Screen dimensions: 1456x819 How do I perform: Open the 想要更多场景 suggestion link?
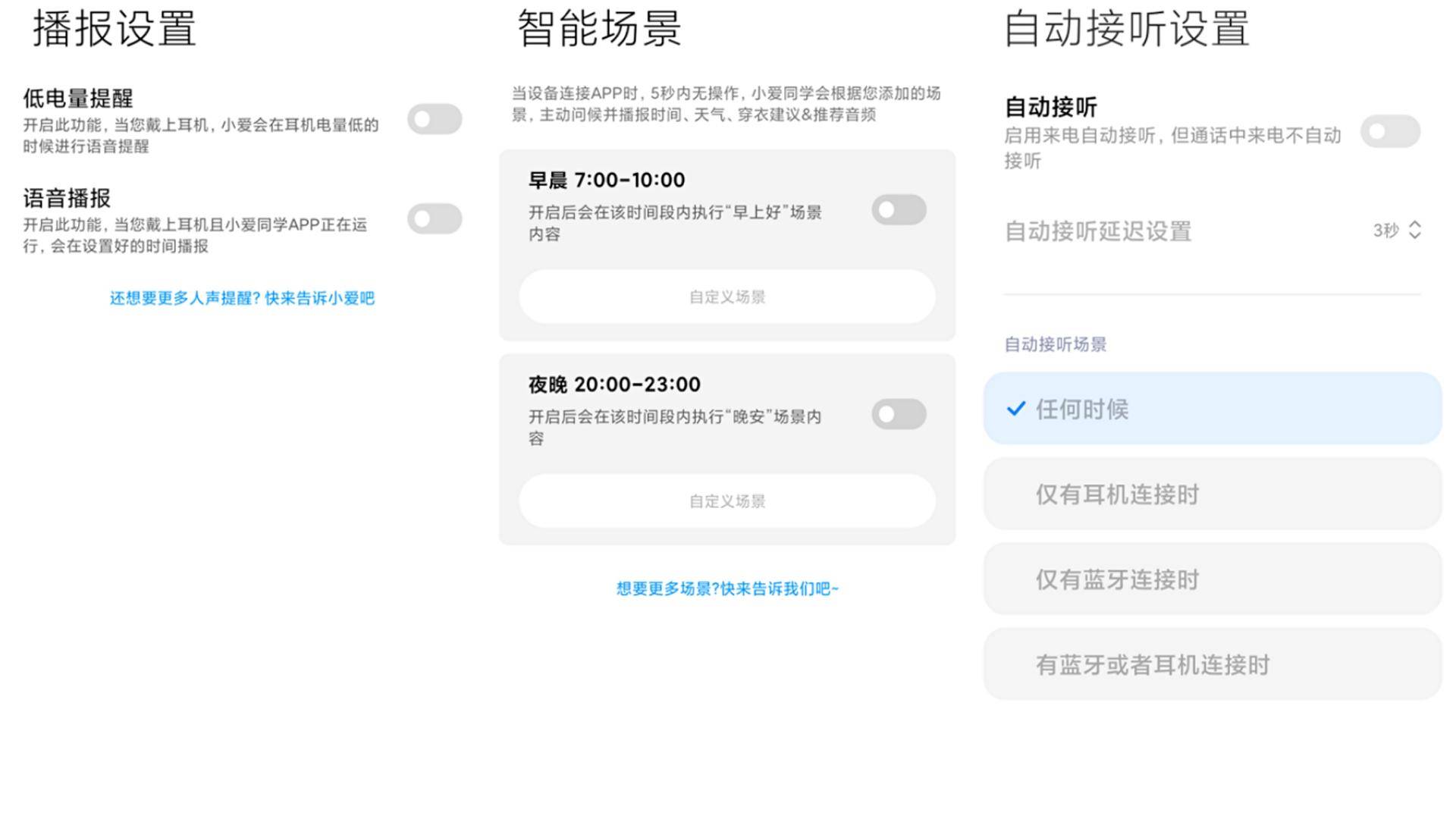[x=726, y=589]
